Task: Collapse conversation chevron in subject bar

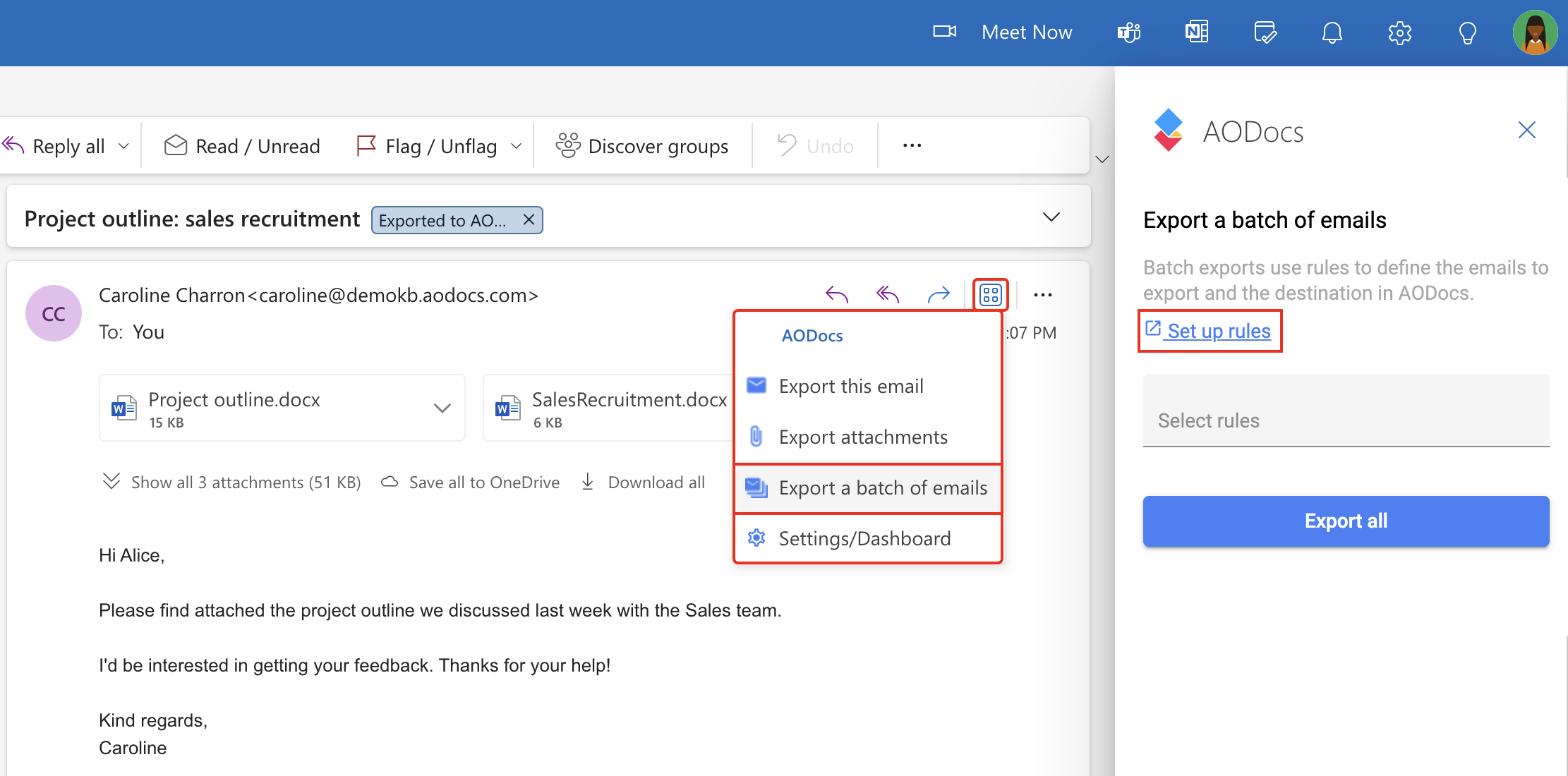Action: [x=1051, y=217]
